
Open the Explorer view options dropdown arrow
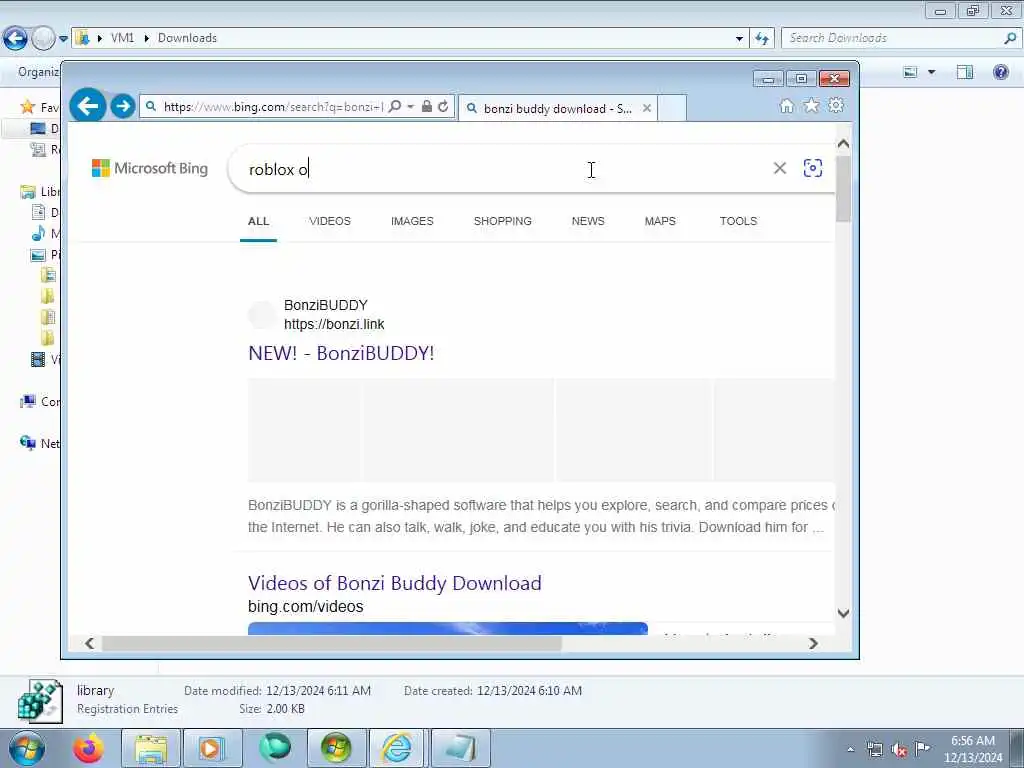932,72
